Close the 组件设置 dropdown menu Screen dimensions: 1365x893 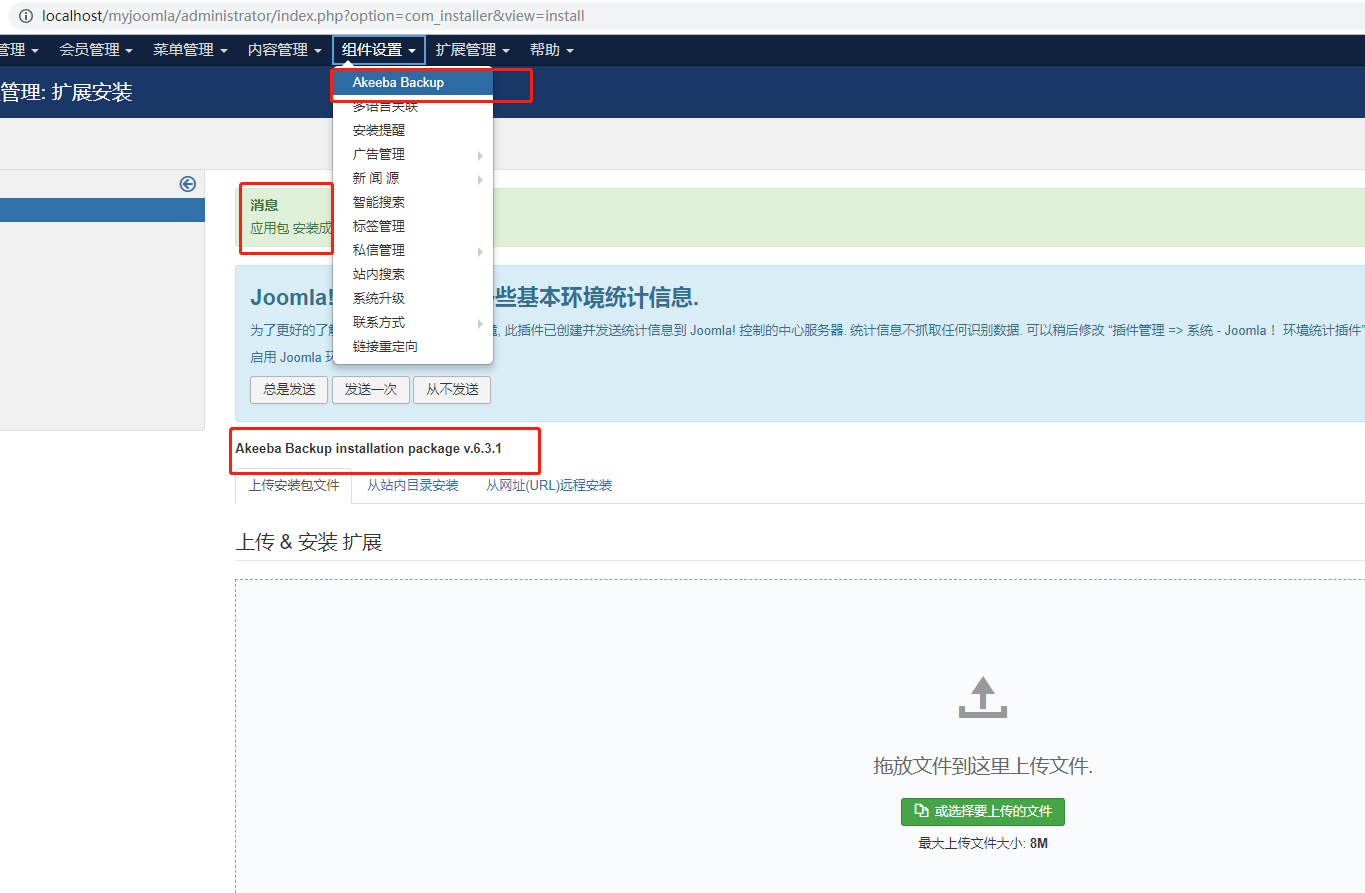(379, 50)
